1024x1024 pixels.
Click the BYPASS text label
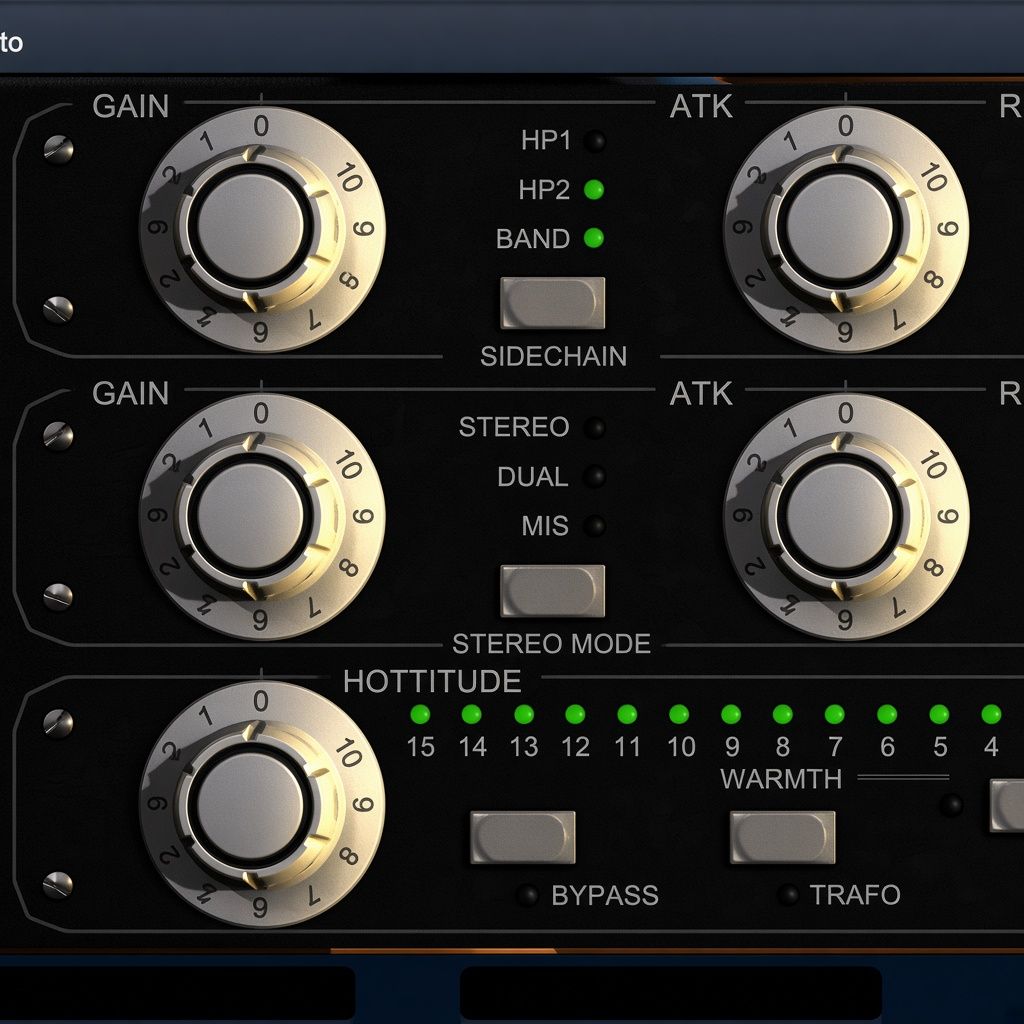(605, 895)
